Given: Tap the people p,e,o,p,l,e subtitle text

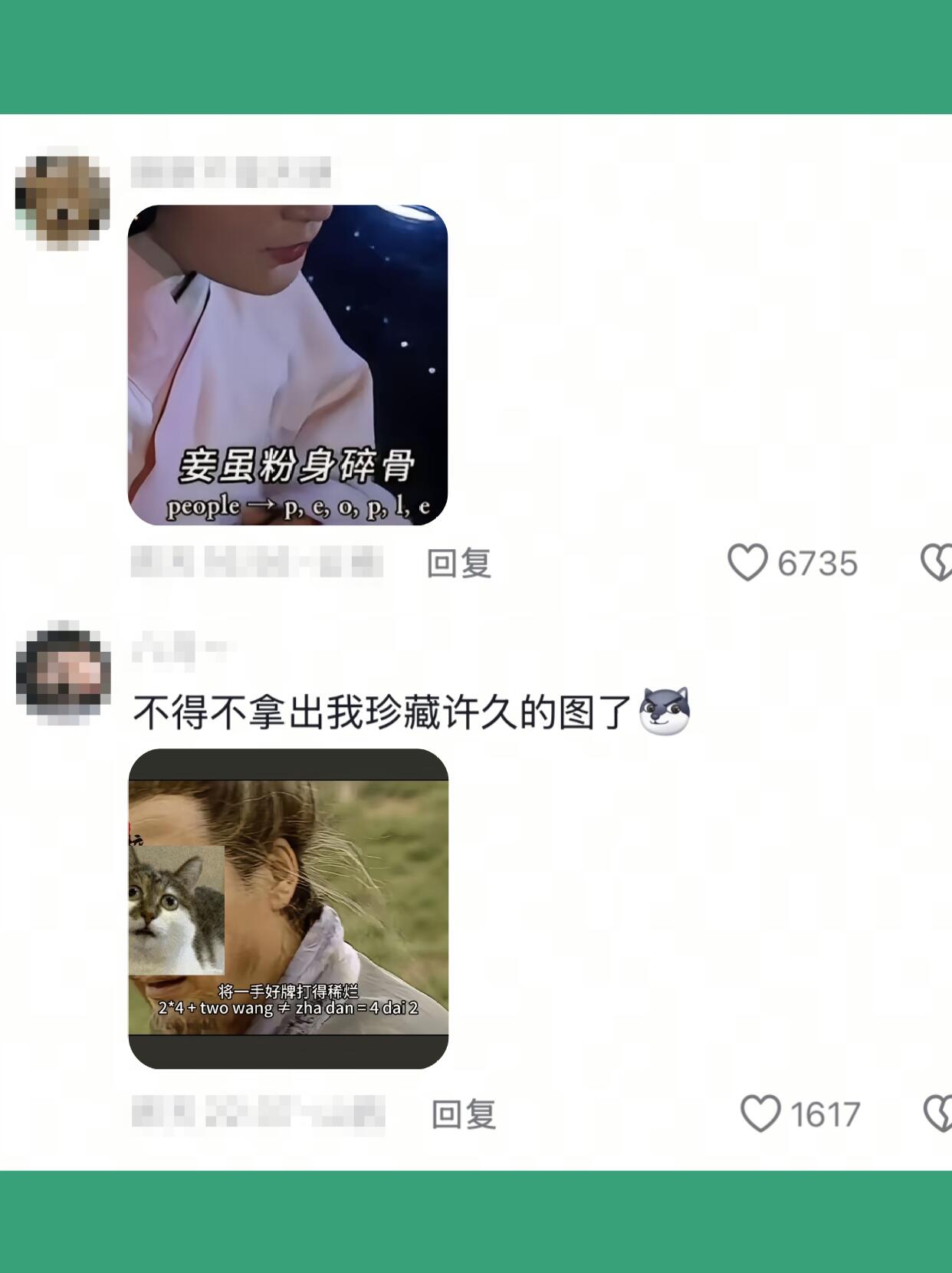Looking at the screenshot, I should click(x=297, y=508).
